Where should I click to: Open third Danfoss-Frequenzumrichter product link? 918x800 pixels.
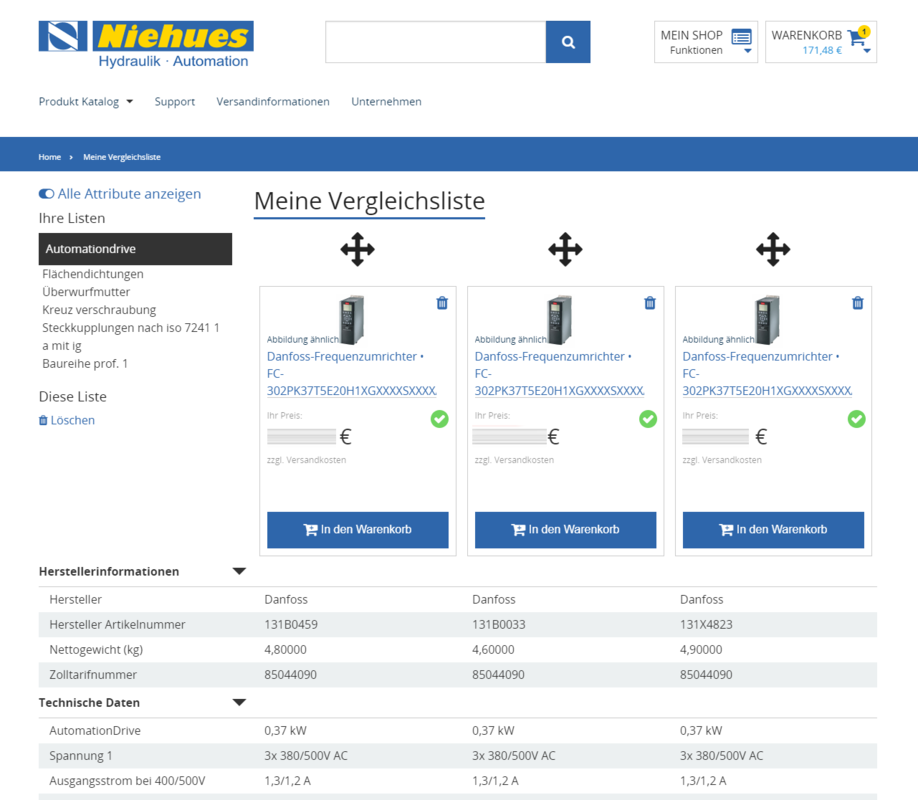[768, 374]
